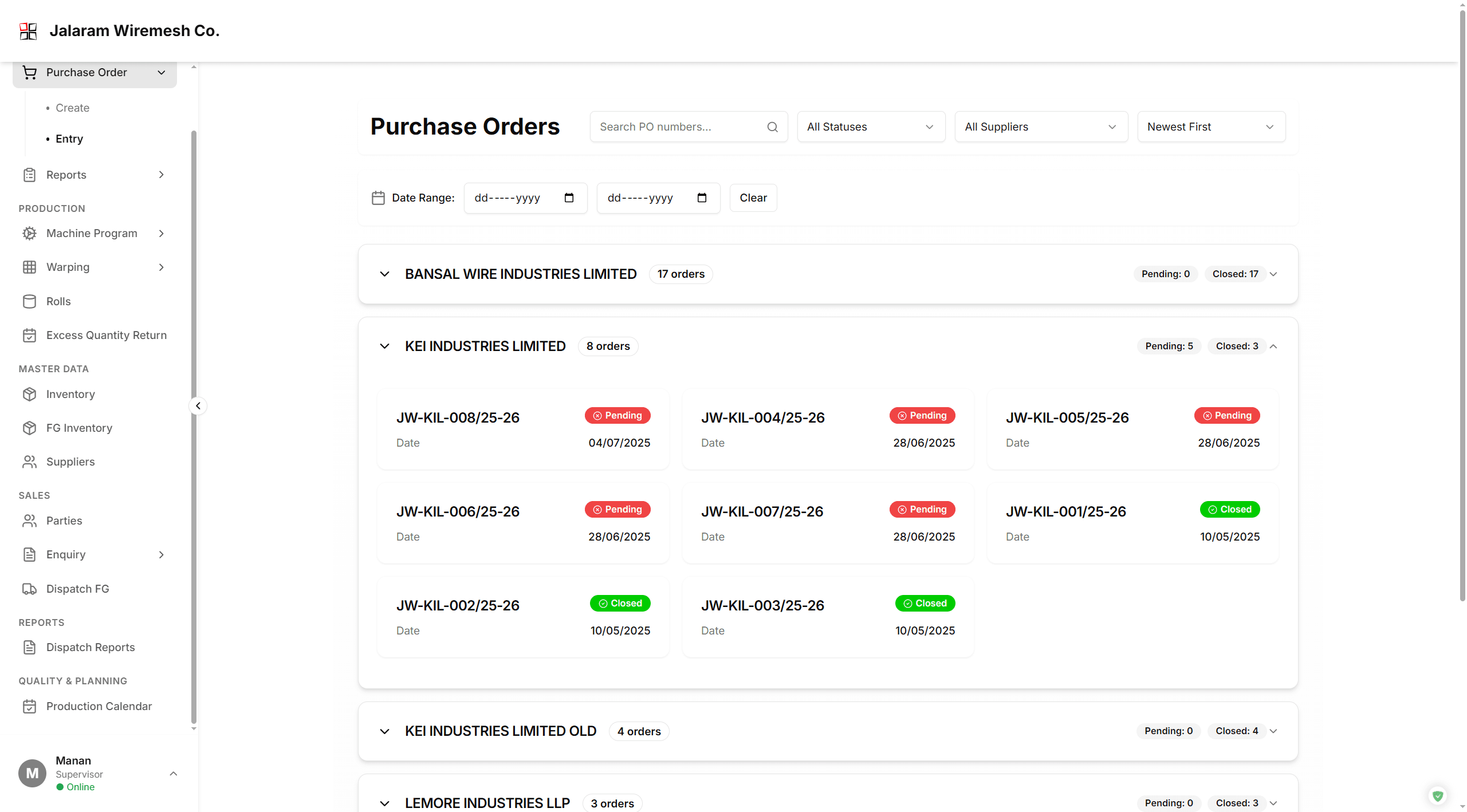Select Create under Purchase Order
1467x812 pixels.
(x=72, y=108)
